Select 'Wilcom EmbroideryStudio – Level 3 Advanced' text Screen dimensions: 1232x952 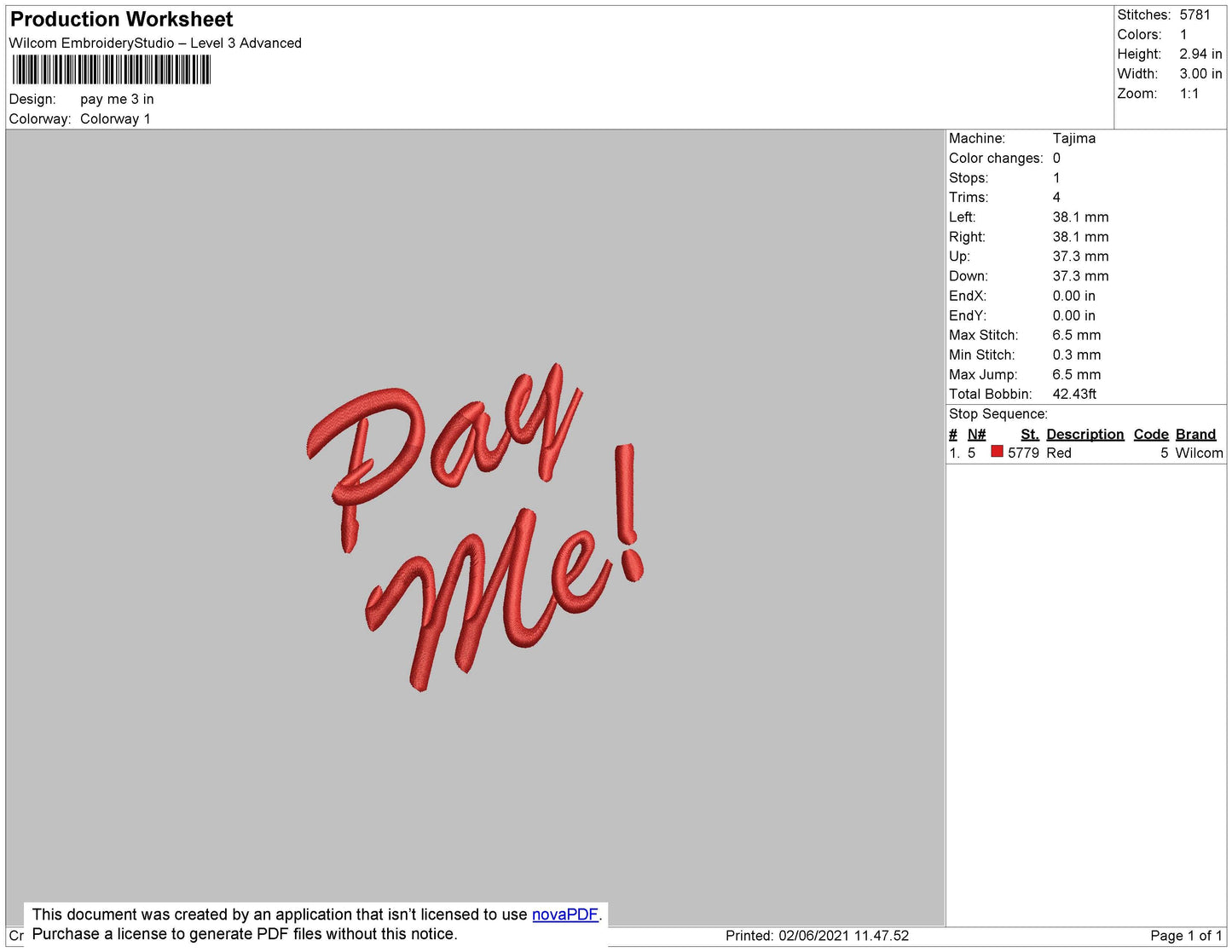155,43
